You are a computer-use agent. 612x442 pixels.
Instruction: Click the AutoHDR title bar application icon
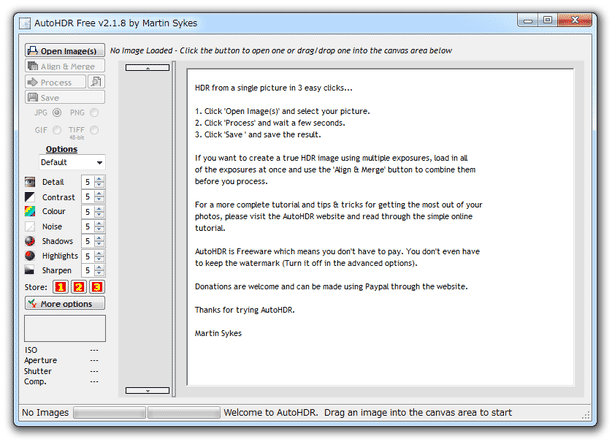[x=25, y=23]
